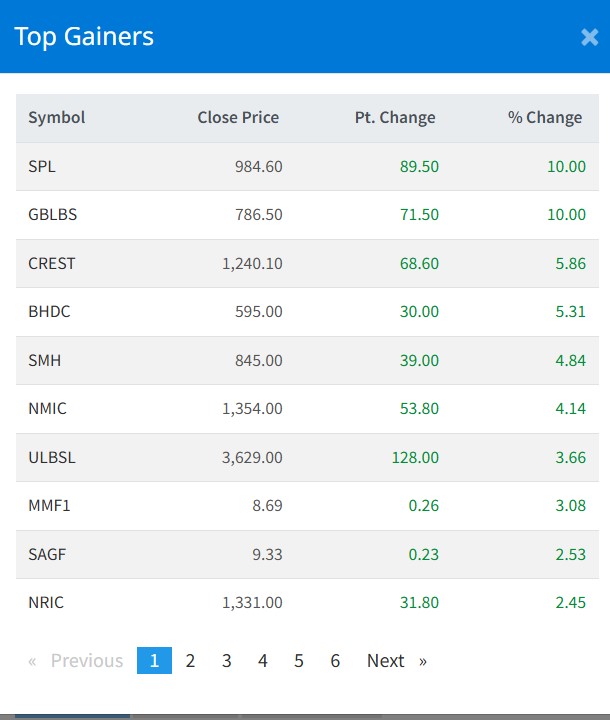This screenshot has height=720, width=610.
Task: Select the SPL symbol row
Action: pyautogui.click(x=42, y=167)
